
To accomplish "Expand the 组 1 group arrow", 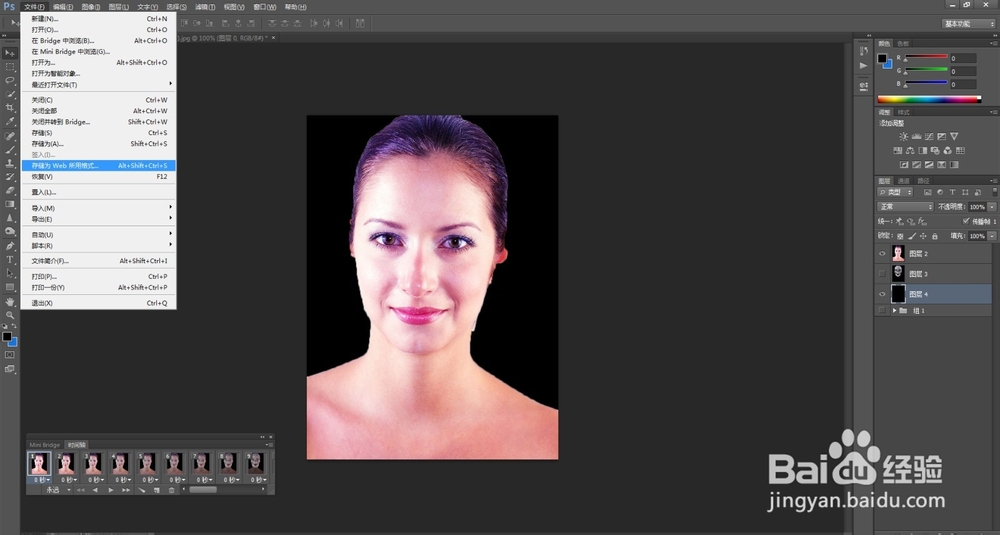I will [x=894, y=311].
